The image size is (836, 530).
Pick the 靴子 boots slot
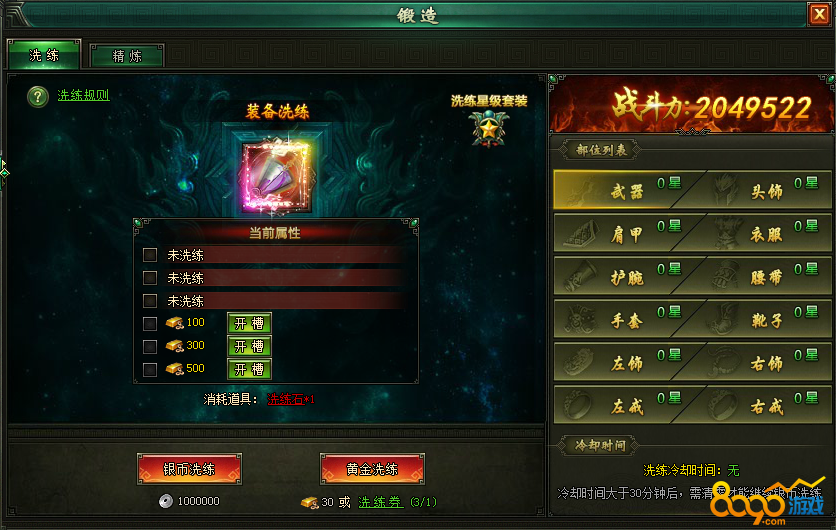(762, 319)
